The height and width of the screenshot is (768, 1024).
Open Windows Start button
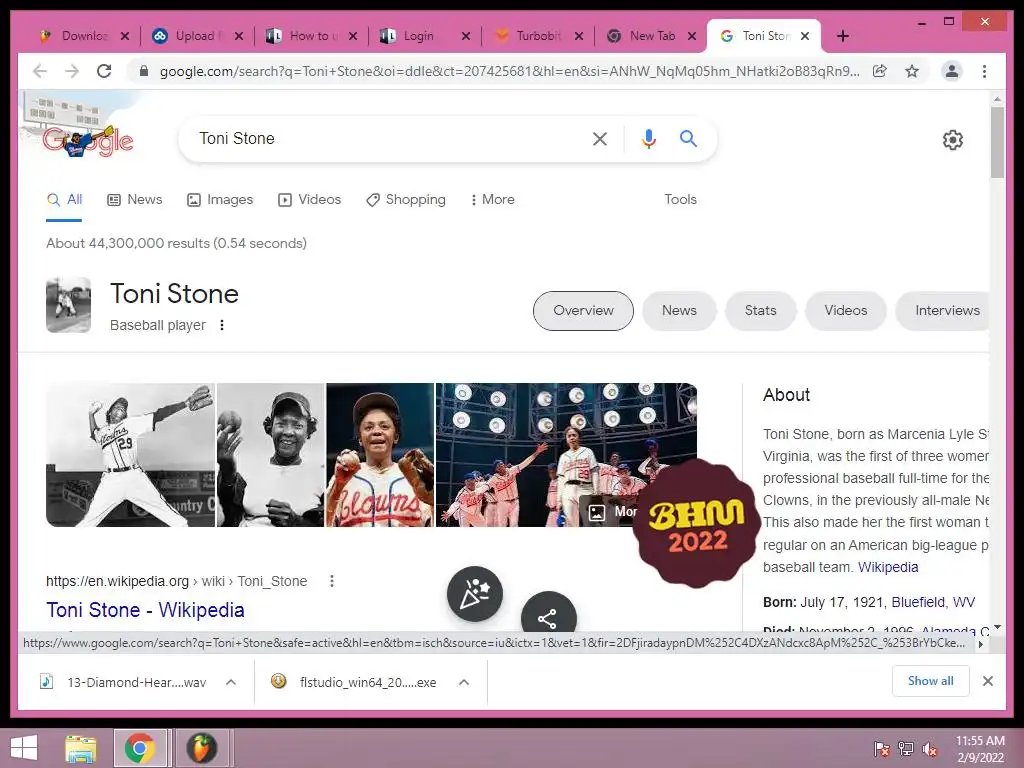24,748
